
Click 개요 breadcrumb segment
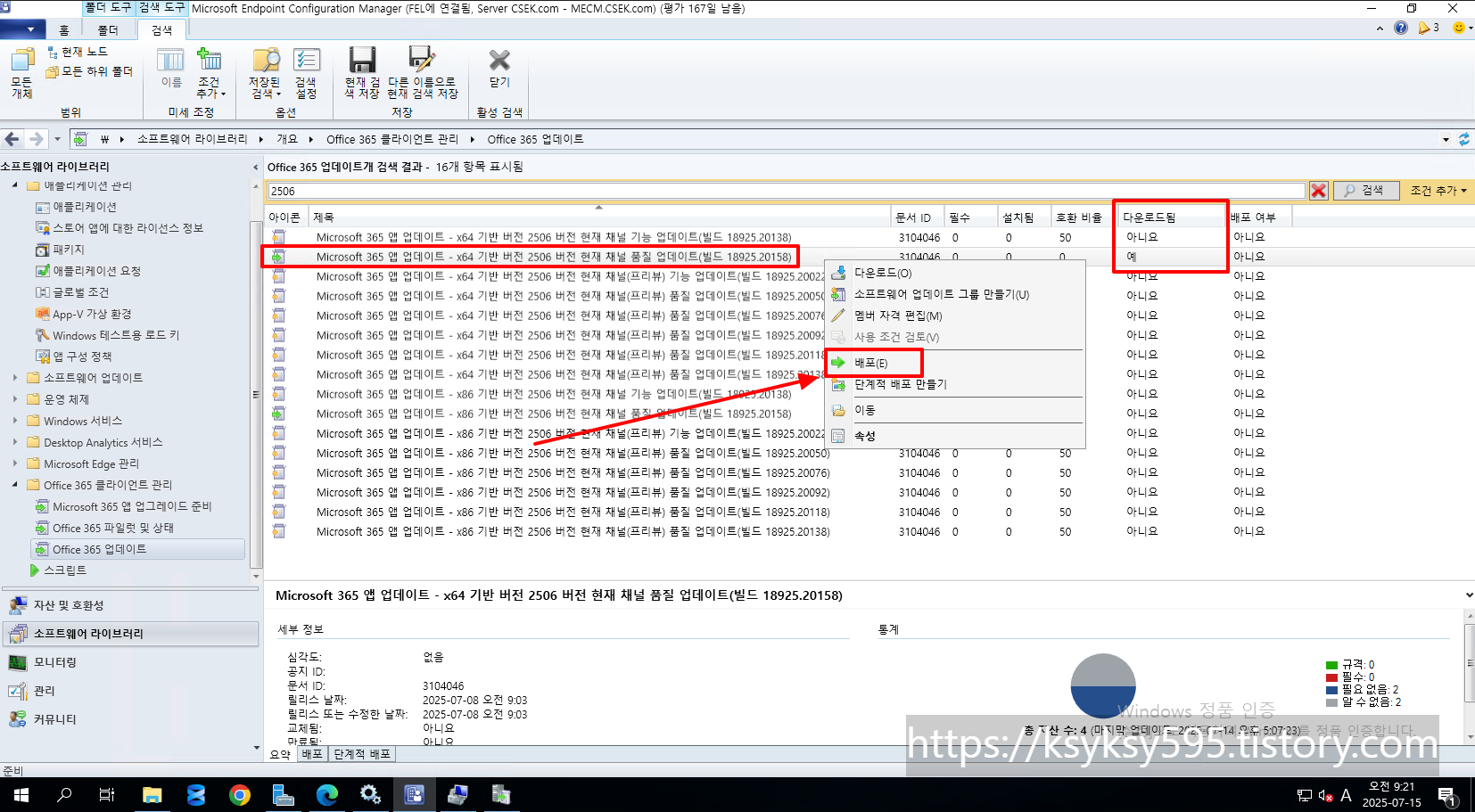pos(287,139)
